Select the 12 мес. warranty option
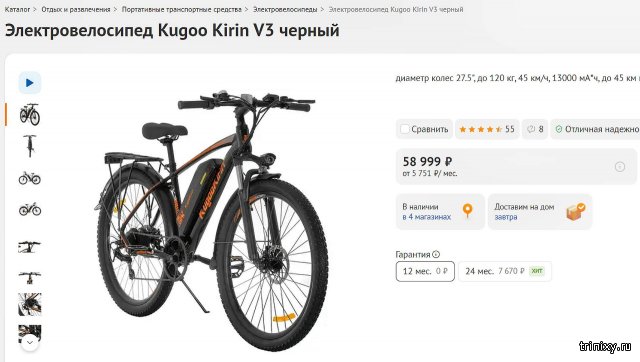This screenshot has height=362, width=640. (x=425, y=271)
